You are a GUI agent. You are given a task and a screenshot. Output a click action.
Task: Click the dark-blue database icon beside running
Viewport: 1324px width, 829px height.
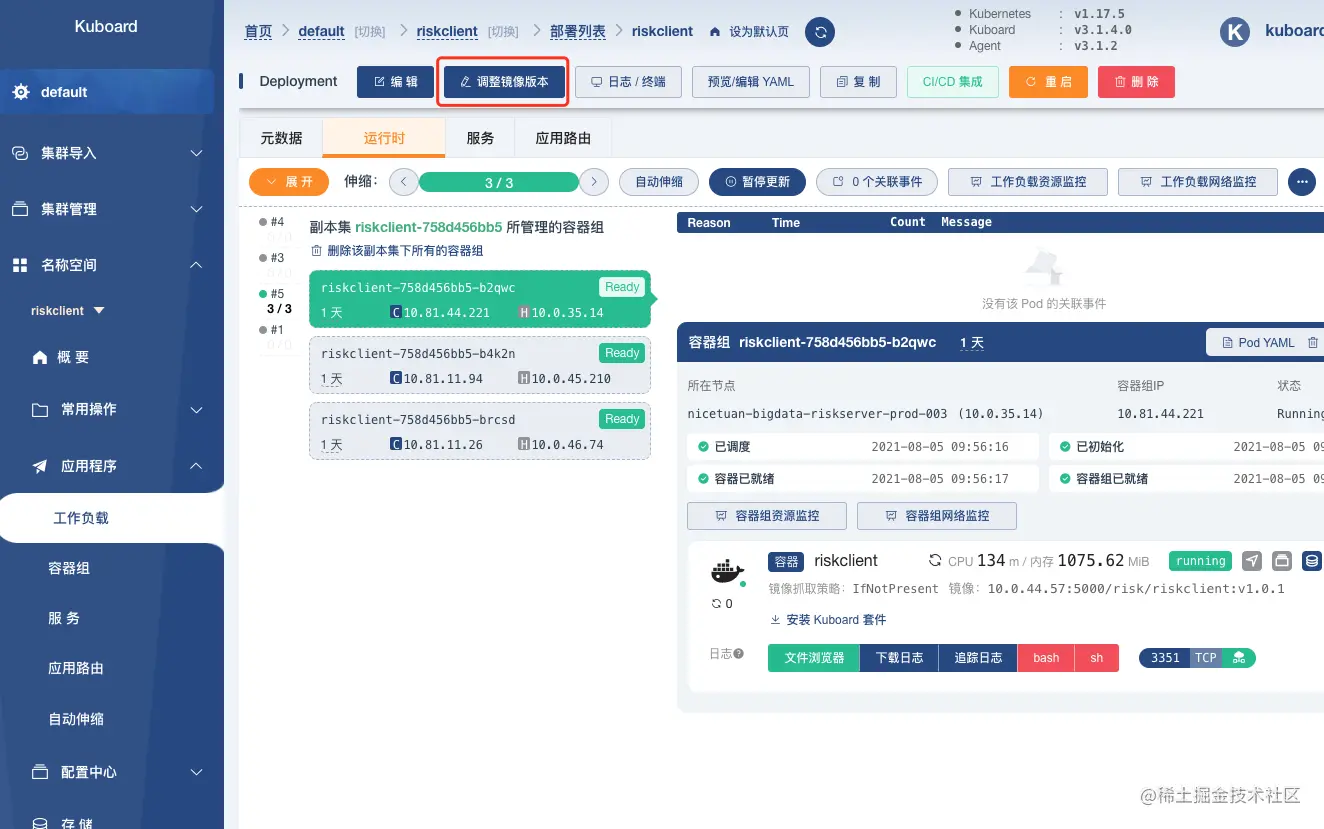[x=1313, y=561]
